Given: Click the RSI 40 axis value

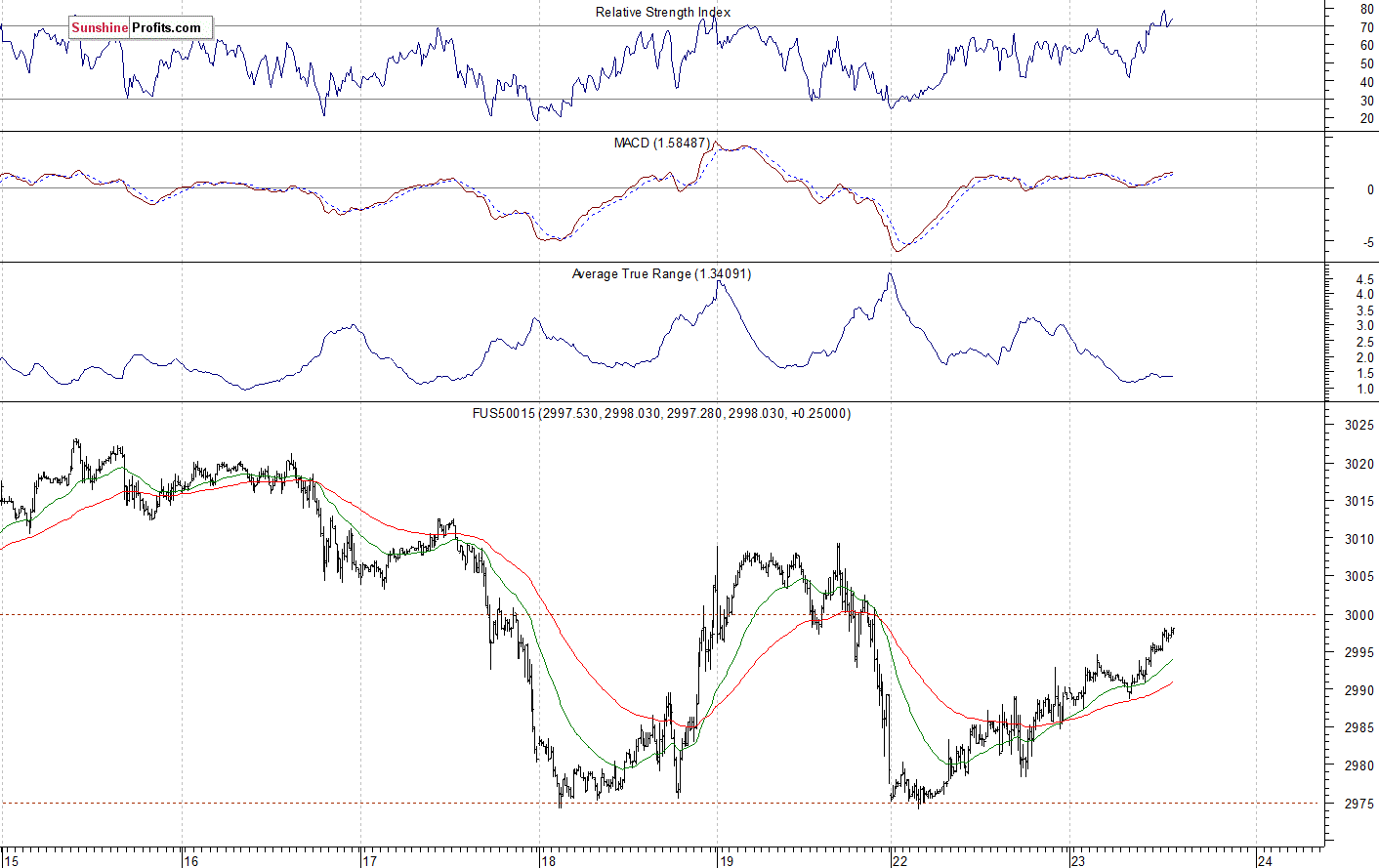Looking at the screenshot, I should pyautogui.click(x=1366, y=83).
